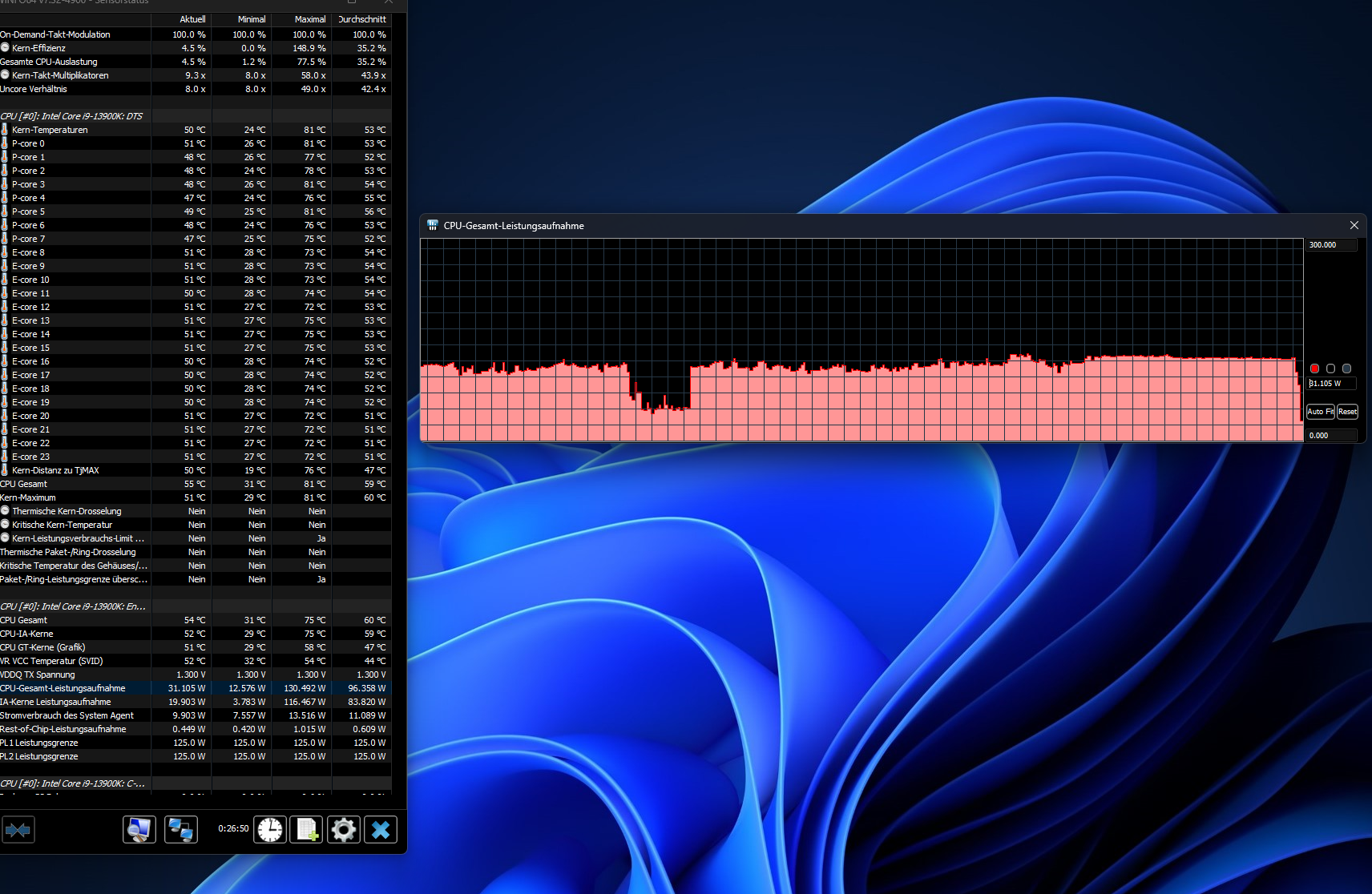
Task: Select the 'CPU-IA-Kerne' row label
Action: pos(26,634)
